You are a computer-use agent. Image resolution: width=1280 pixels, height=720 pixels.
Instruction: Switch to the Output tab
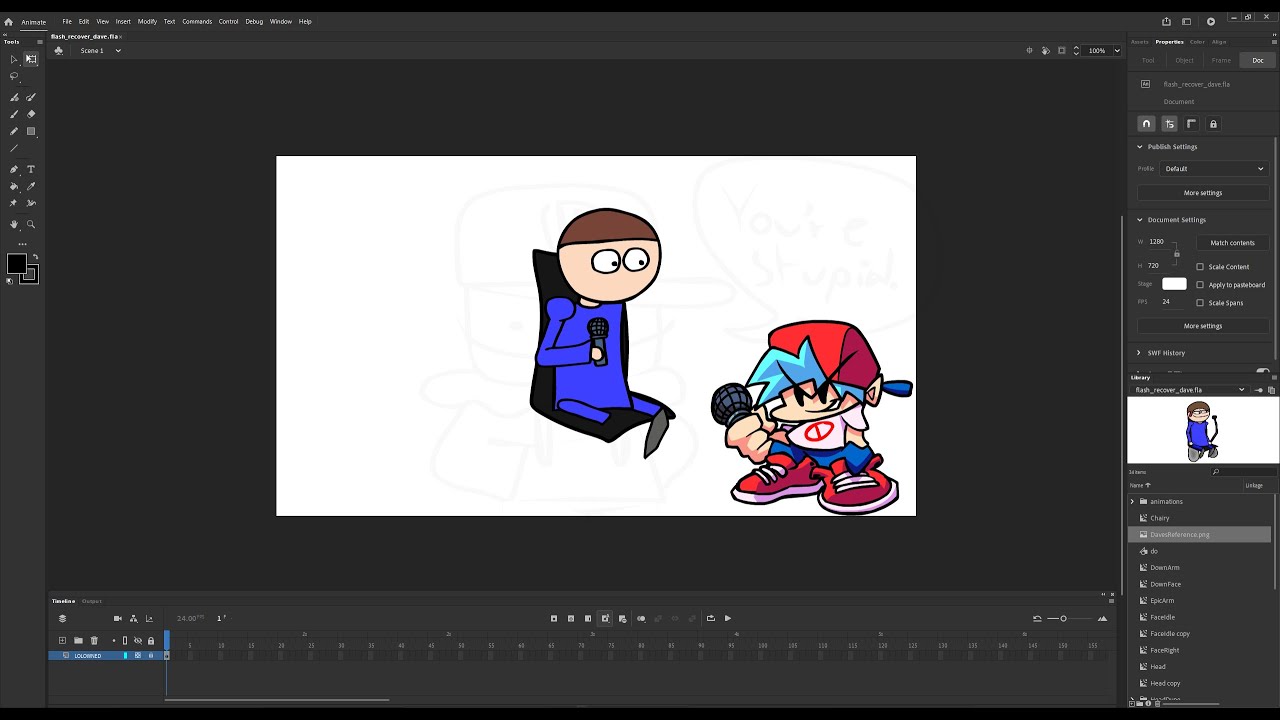coord(92,601)
